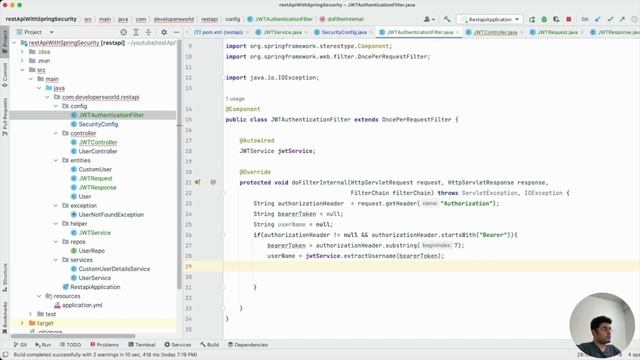Stop the running app with the red square
The image size is (640, 360).
pos(569,19)
